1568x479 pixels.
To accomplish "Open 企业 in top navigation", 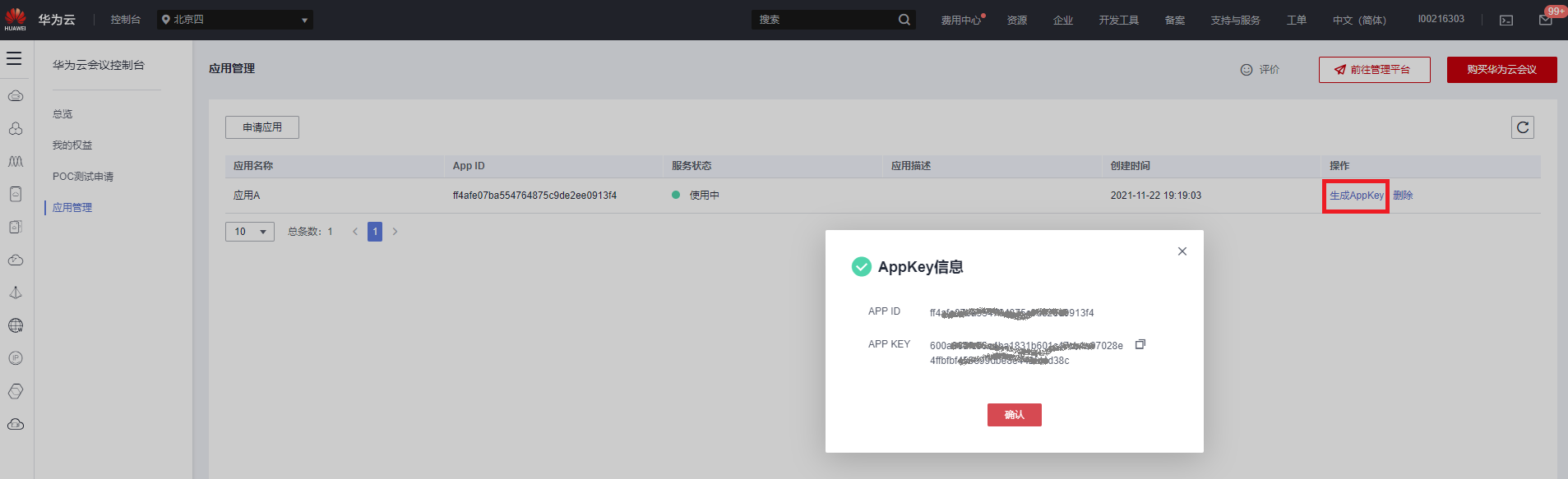I will click(1063, 20).
